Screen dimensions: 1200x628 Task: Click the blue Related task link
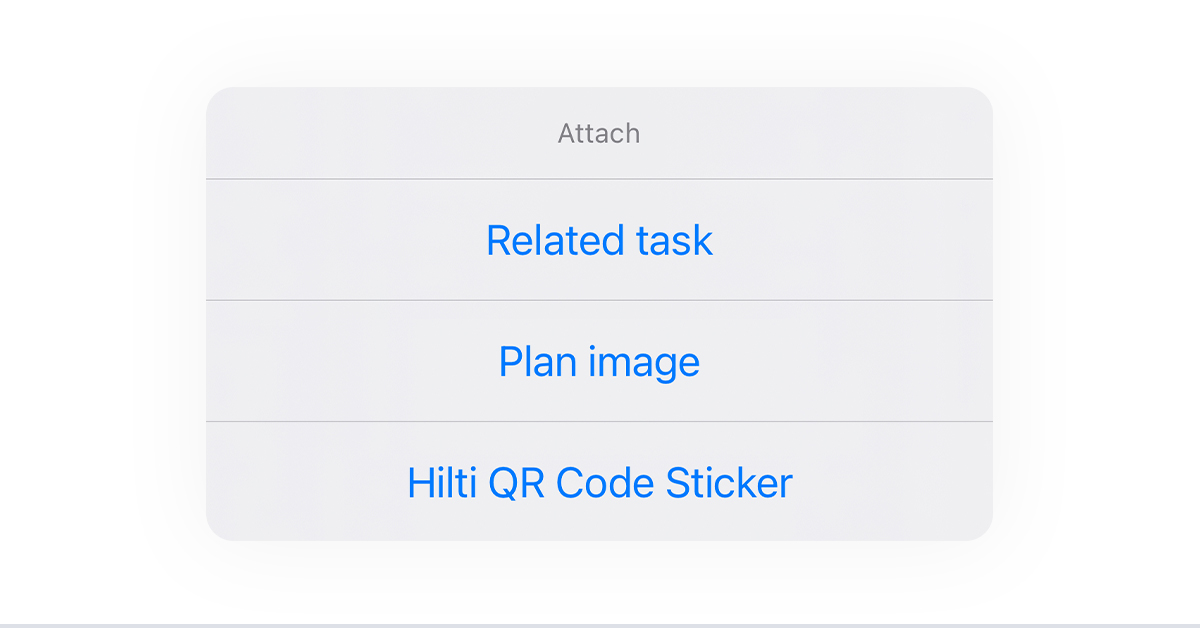pyautogui.click(x=599, y=241)
